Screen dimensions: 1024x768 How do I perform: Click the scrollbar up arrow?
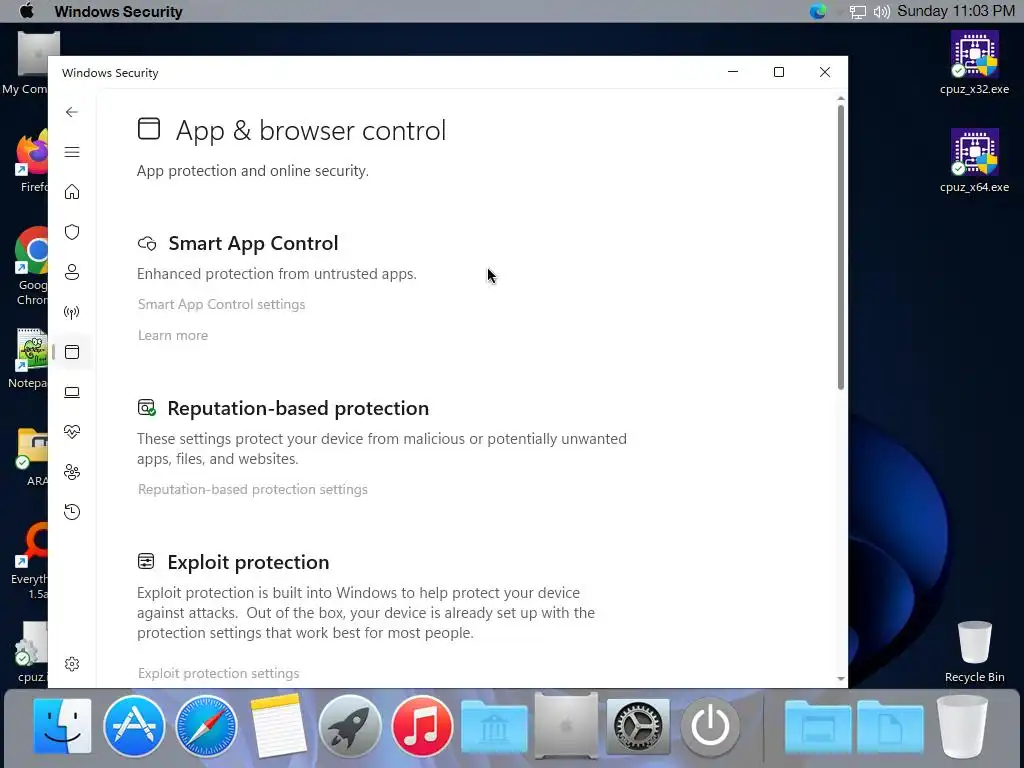[840, 99]
